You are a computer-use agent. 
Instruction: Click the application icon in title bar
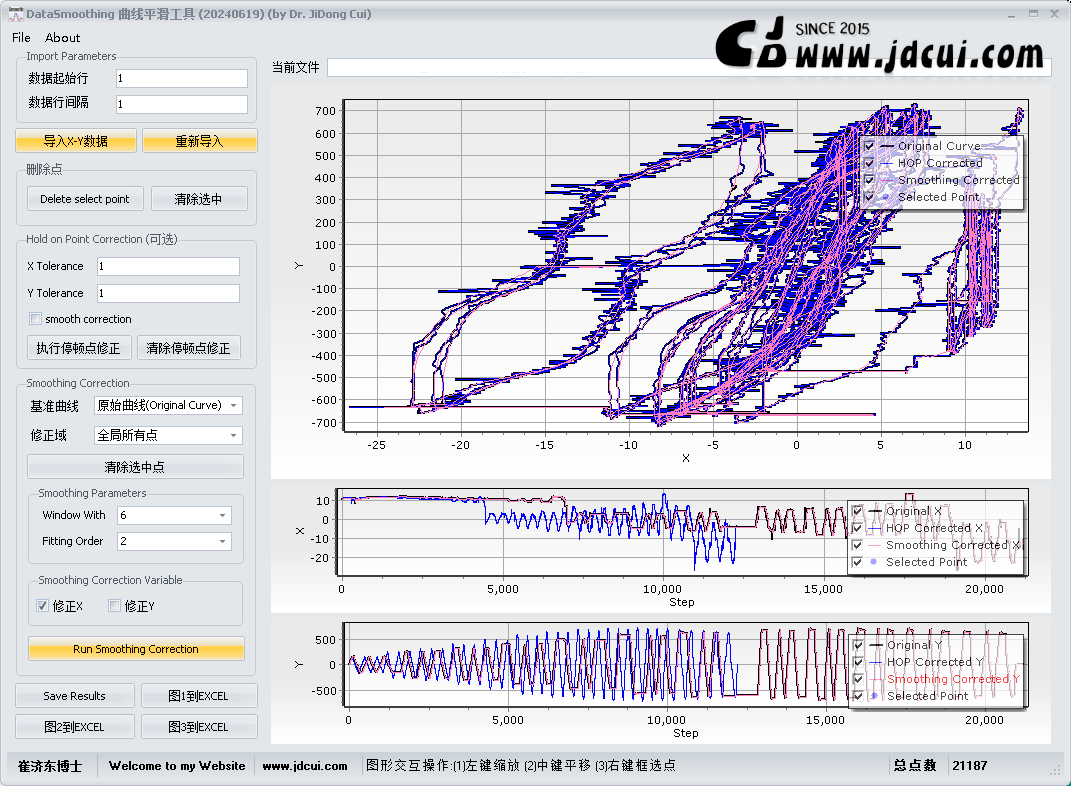tap(15, 14)
